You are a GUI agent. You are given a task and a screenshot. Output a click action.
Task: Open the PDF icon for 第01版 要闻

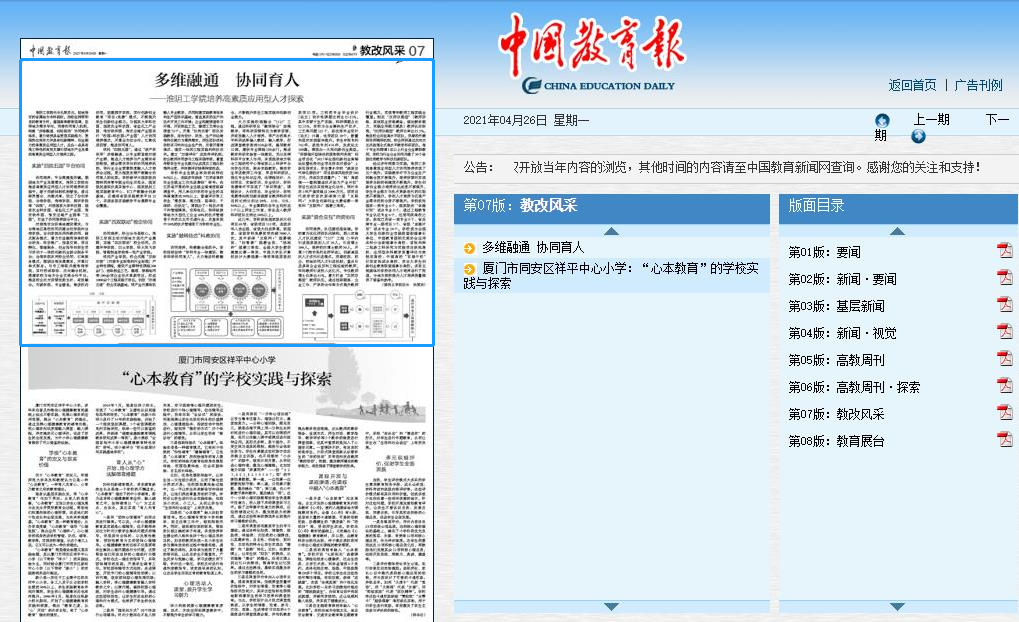click(1004, 251)
